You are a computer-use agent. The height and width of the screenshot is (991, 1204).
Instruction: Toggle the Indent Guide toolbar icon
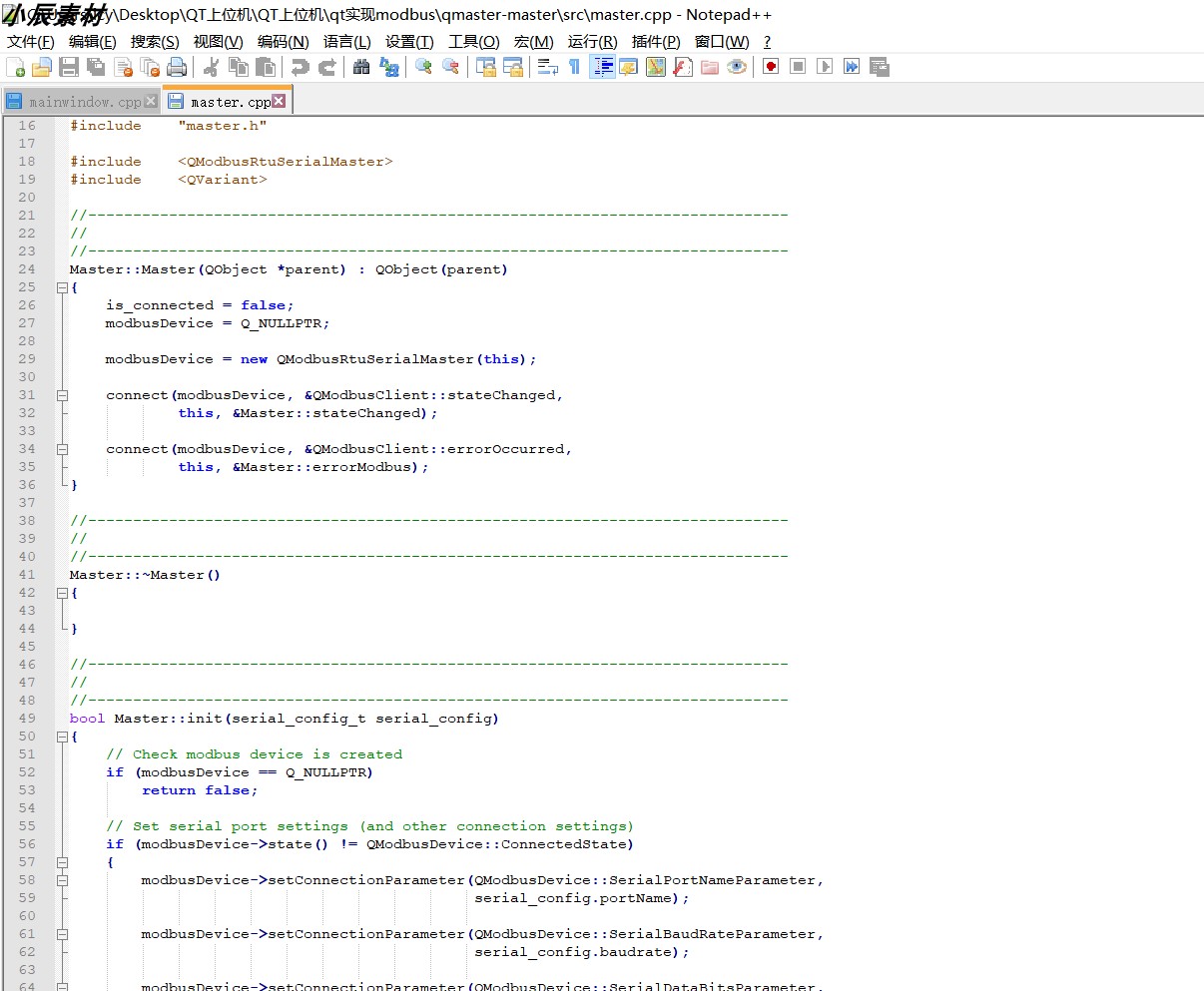[602, 67]
